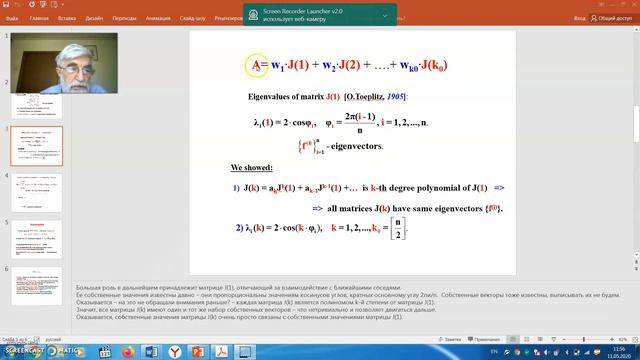The height and width of the screenshot is (360, 640).
Task: Open Yandex Browser from the taskbar
Action: 175,352
